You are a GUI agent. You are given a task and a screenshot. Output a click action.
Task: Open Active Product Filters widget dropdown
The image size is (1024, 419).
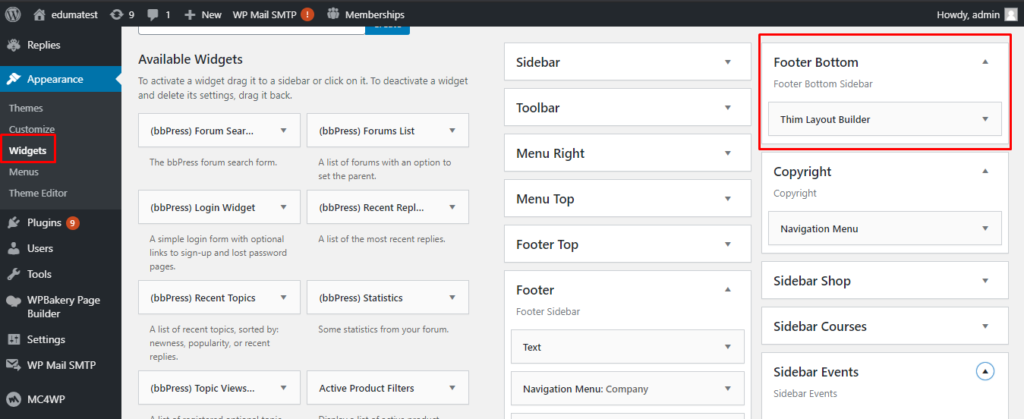pyautogui.click(x=452, y=388)
